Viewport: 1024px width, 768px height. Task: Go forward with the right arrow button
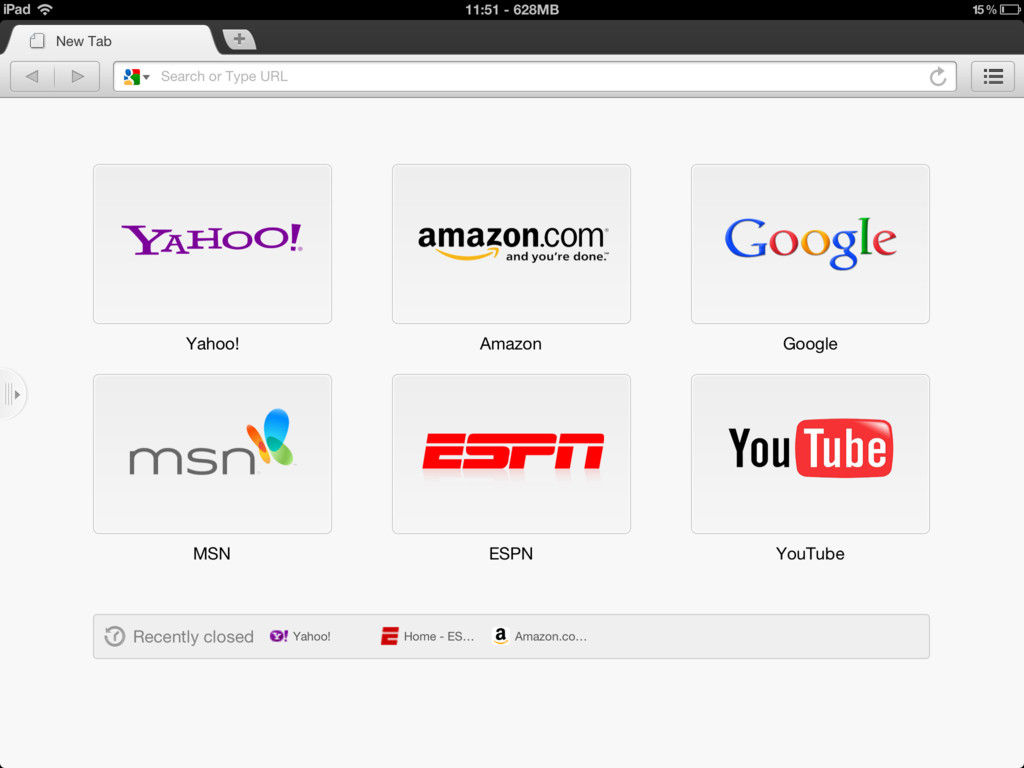[x=77, y=76]
